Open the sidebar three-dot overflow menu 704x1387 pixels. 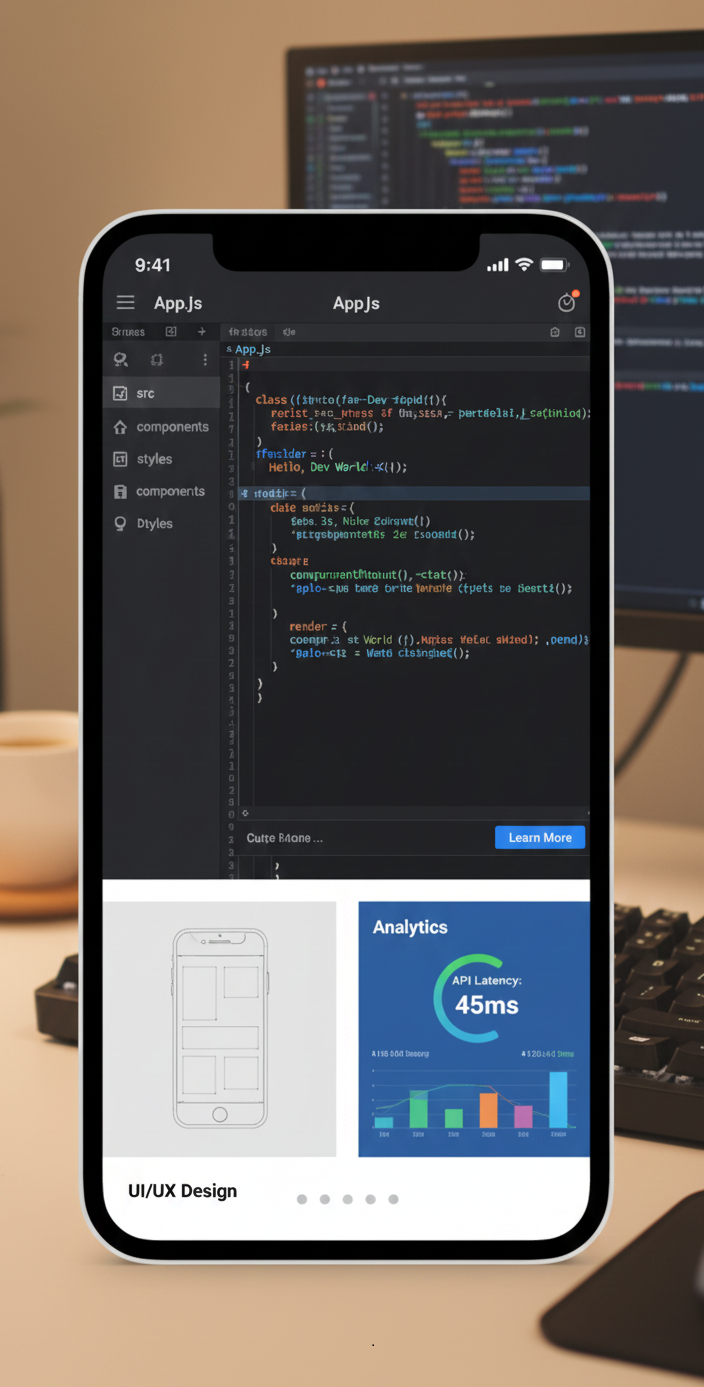pos(205,359)
